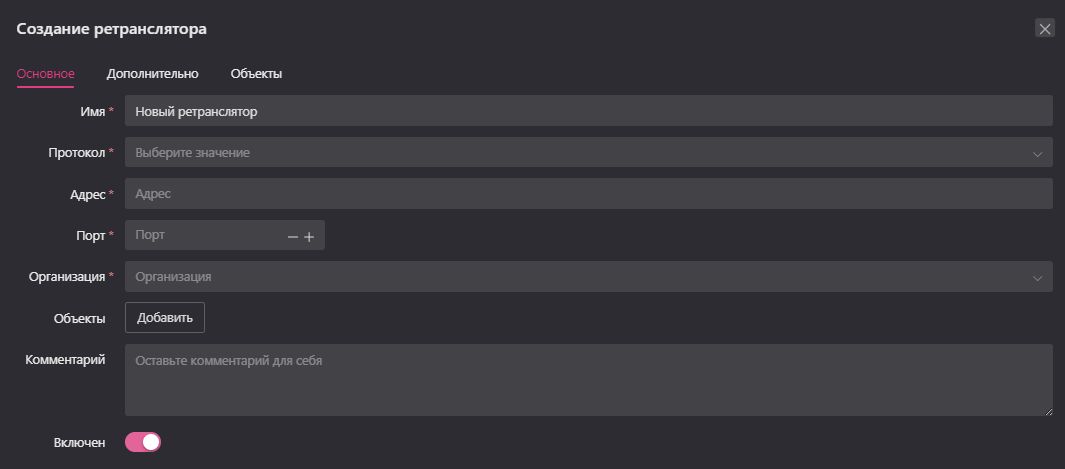Click the Добавить button for objects
Viewport: 1065px width, 469px height.
165,318
